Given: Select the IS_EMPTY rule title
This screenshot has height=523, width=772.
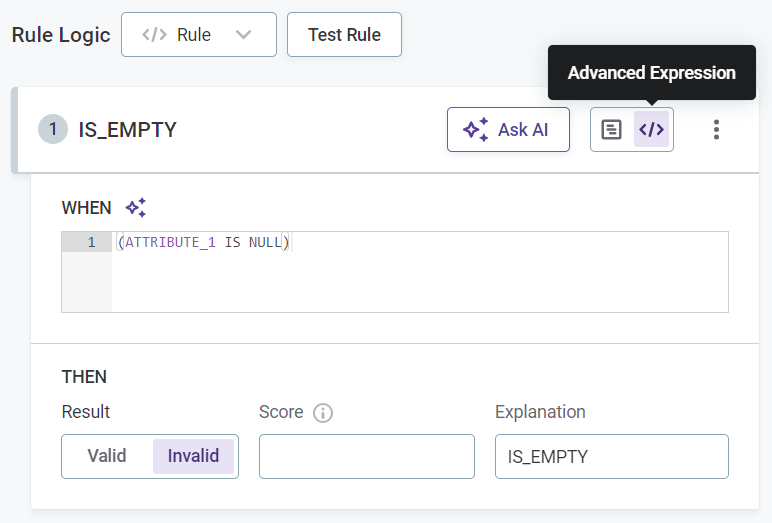Looking at the screenshot, I should click(x=127, y=130).
